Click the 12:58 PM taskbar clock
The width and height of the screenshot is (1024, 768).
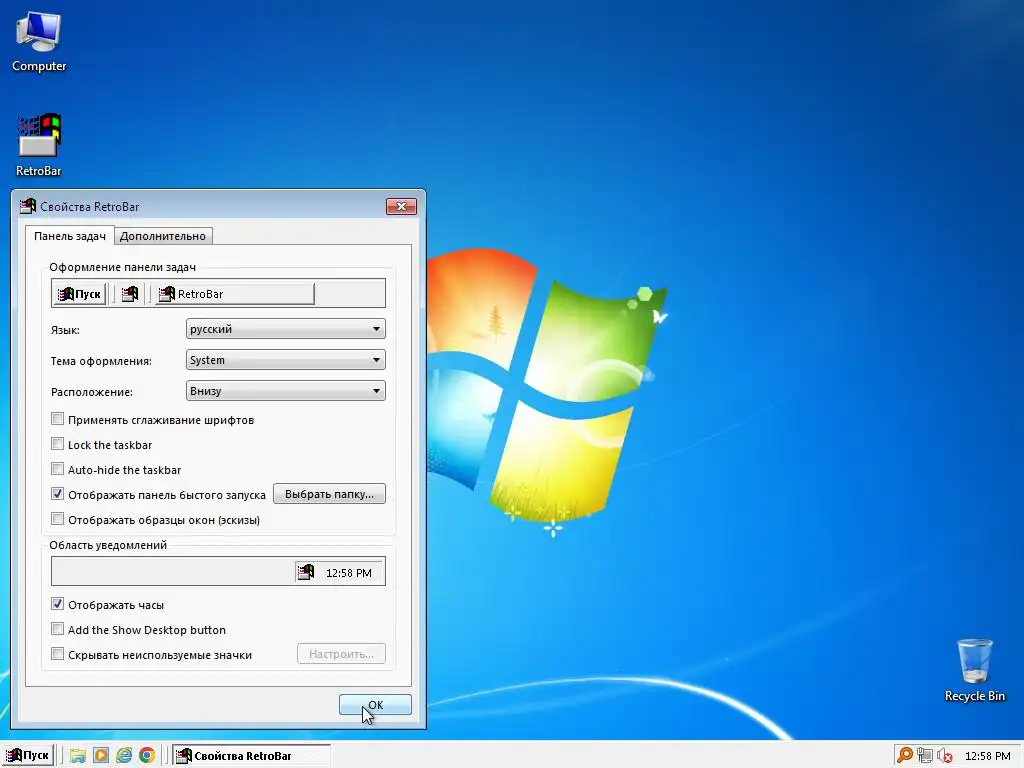tap(987, 756)
